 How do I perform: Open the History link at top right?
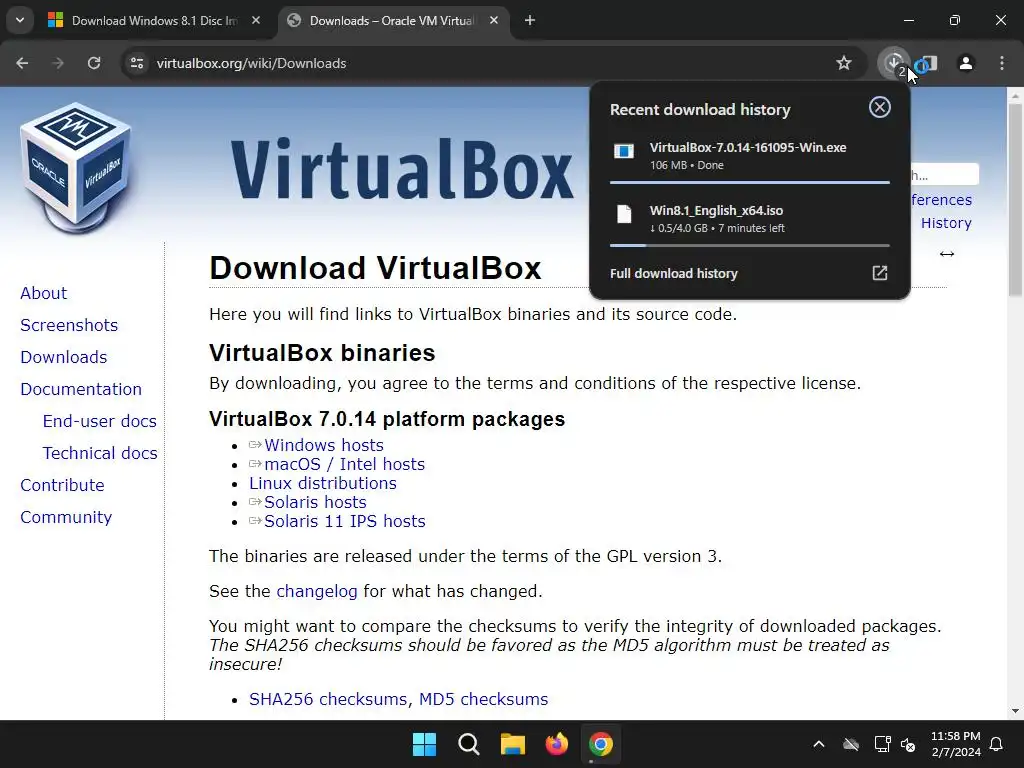(x=946, y=223)
